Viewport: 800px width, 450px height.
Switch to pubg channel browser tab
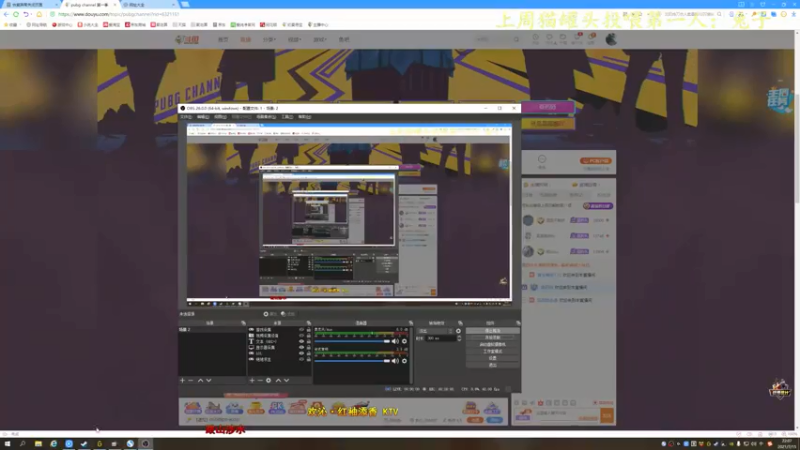click(x=89, y=5)
